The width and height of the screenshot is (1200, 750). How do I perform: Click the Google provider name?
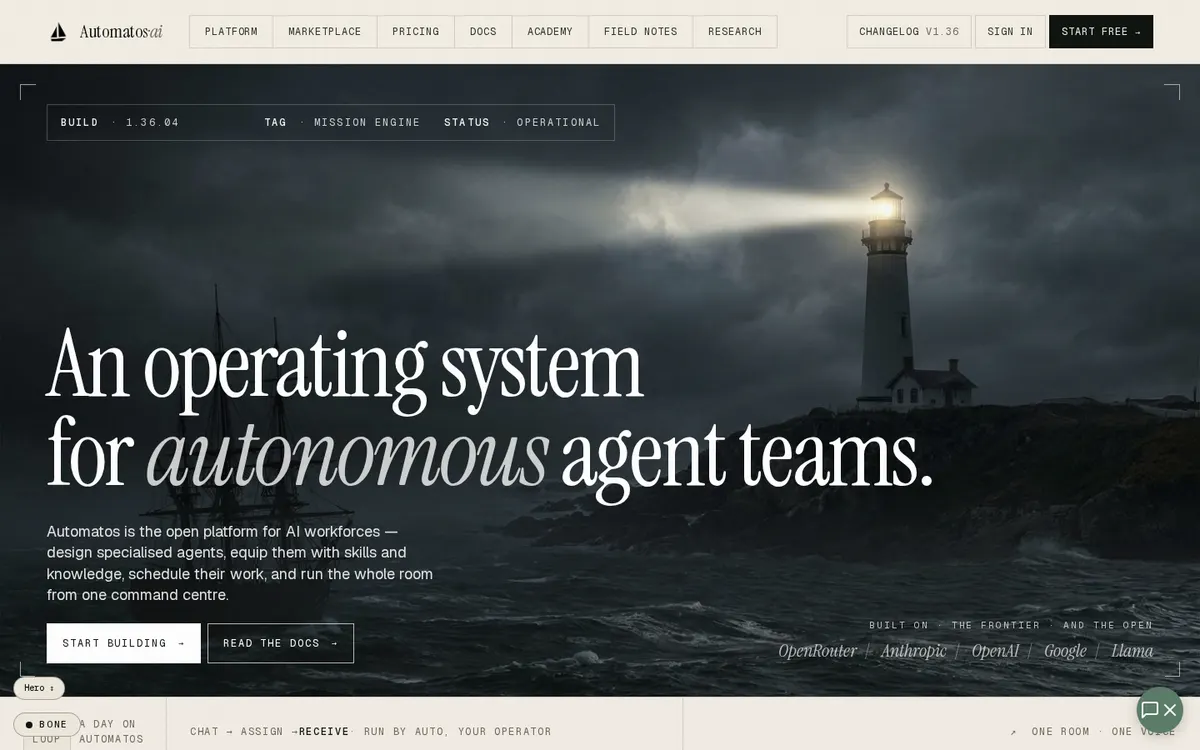1065,651
